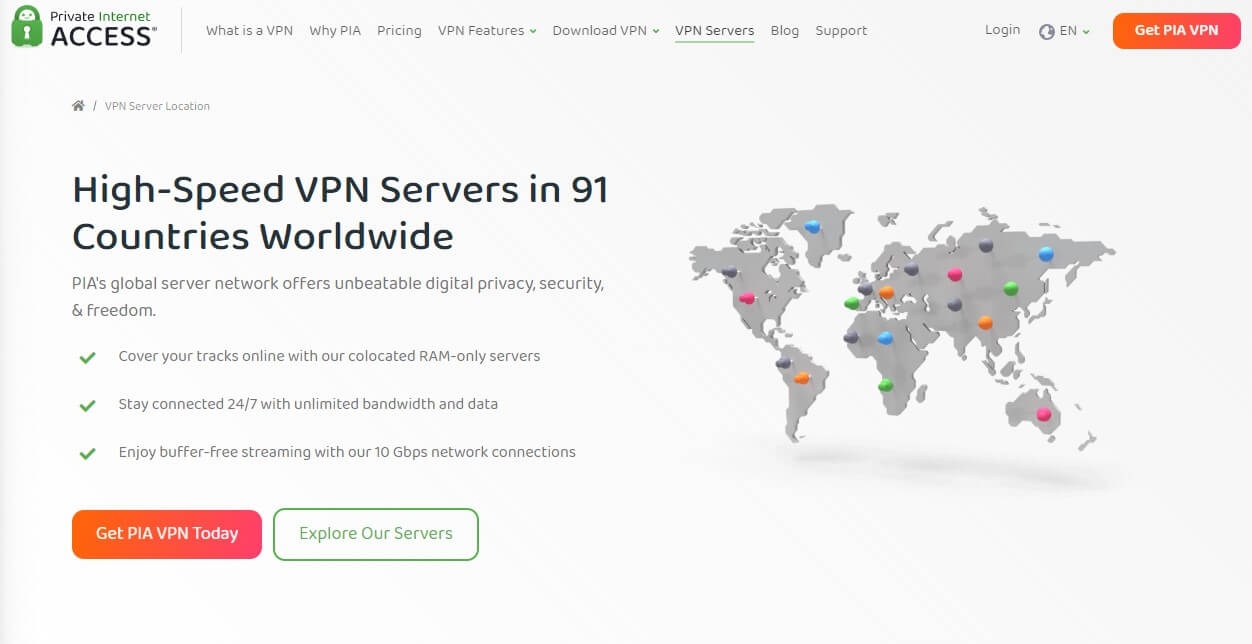Expand the Download VPN menu
The image size is (1252, 644).
[x=605, y=31]
